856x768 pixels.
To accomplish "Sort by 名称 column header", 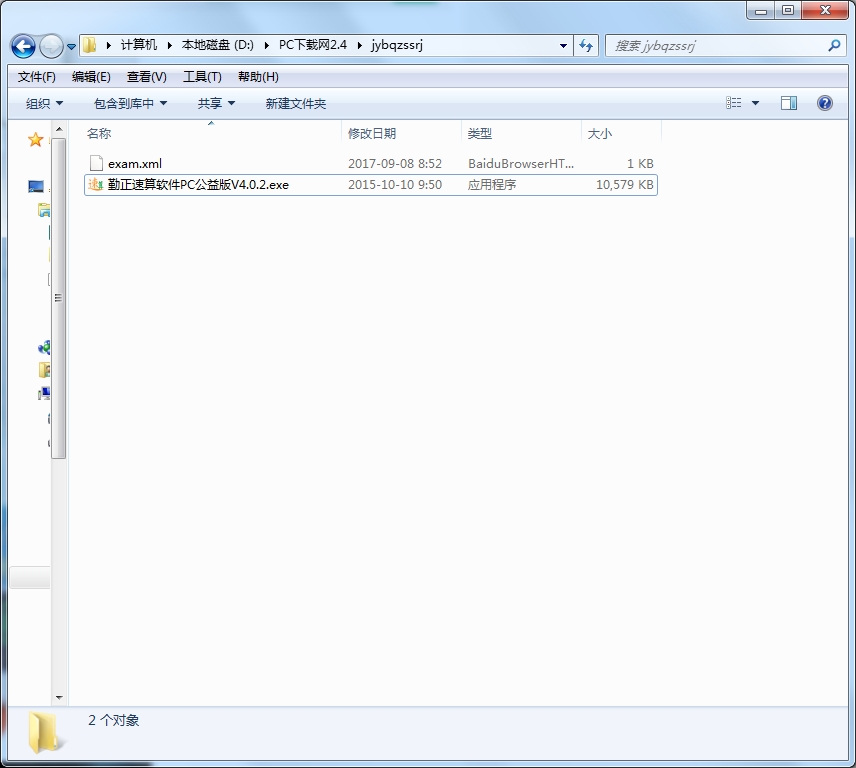I will pos(212,133).
